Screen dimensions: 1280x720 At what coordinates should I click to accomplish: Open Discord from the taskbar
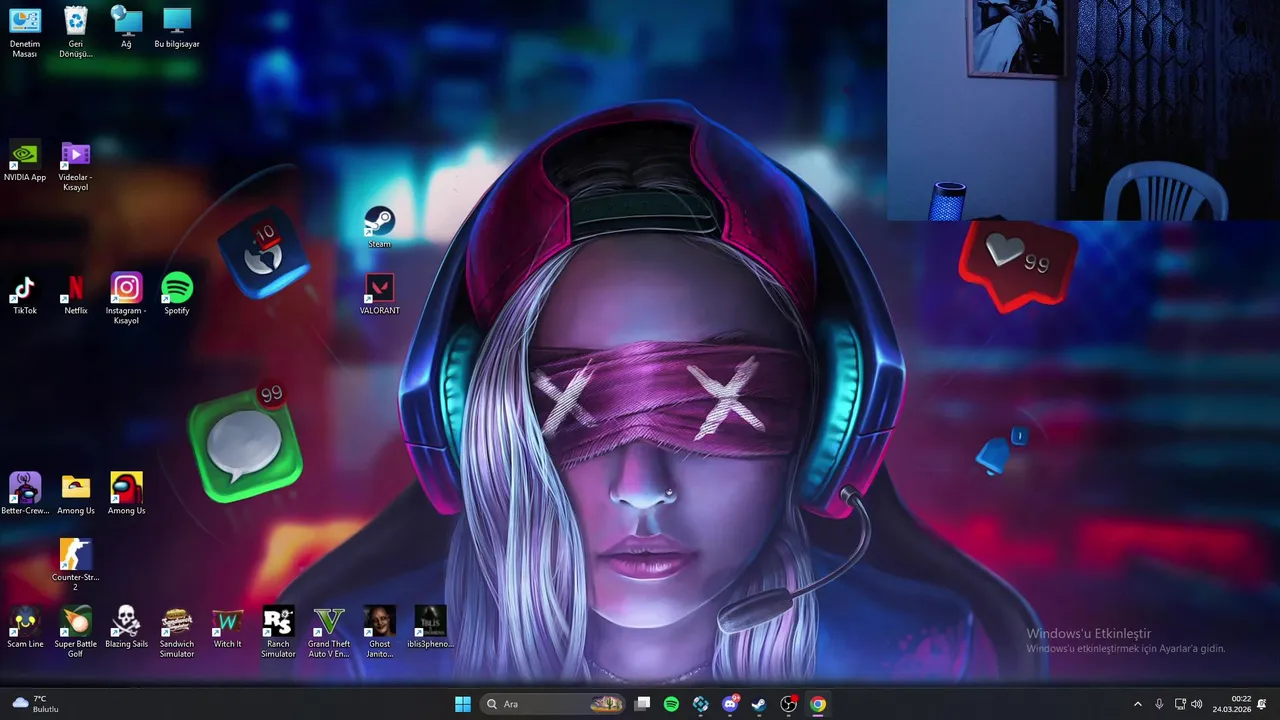[x=730, y=704]
